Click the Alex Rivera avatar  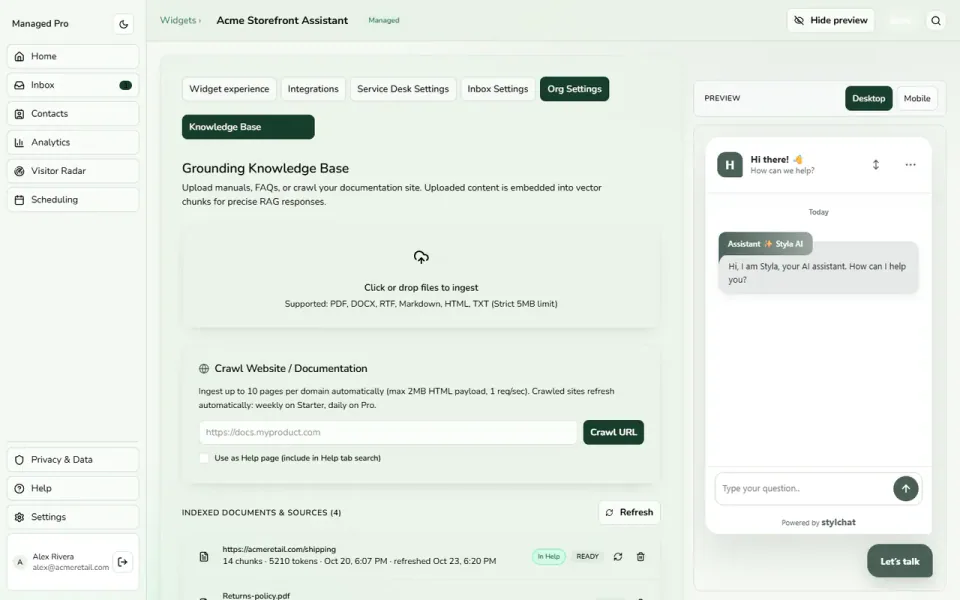coord(20,562)
